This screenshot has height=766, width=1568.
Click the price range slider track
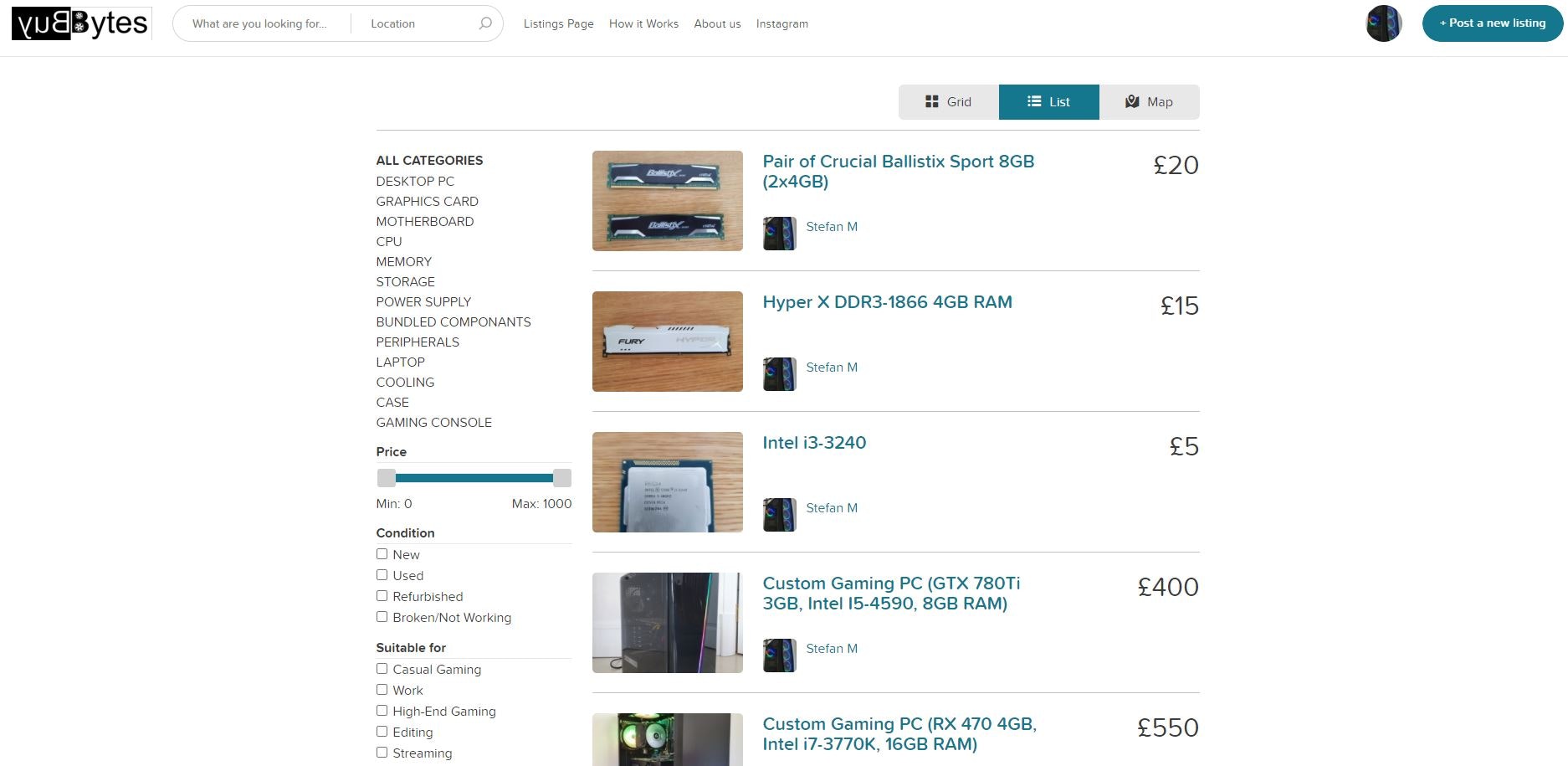click(474, 478)
